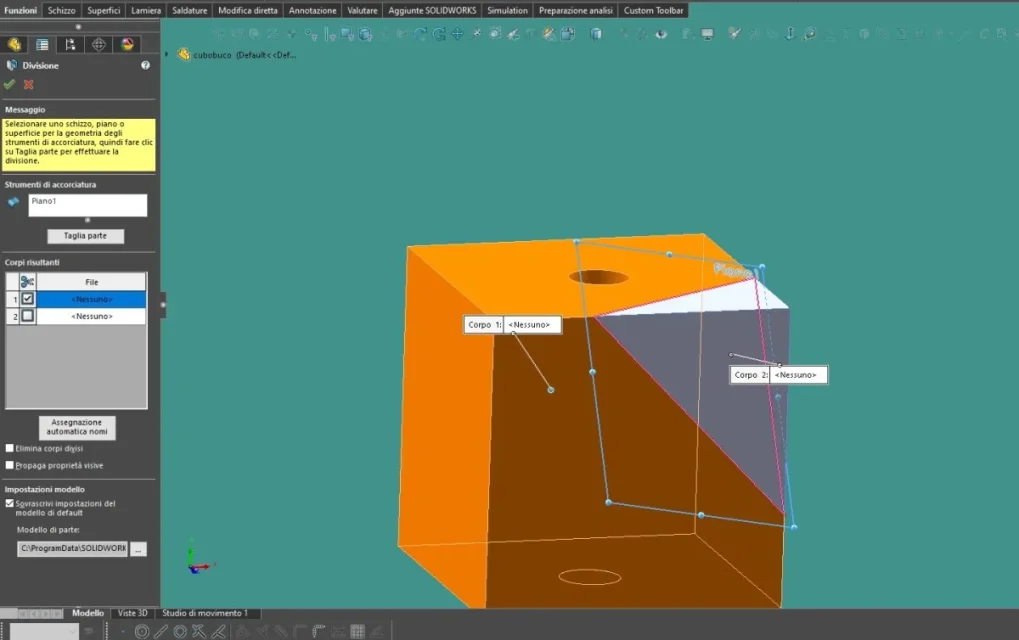Screen dimensions: 1019x640
Task: Click the pan view arrows icon
Action: 458,34
